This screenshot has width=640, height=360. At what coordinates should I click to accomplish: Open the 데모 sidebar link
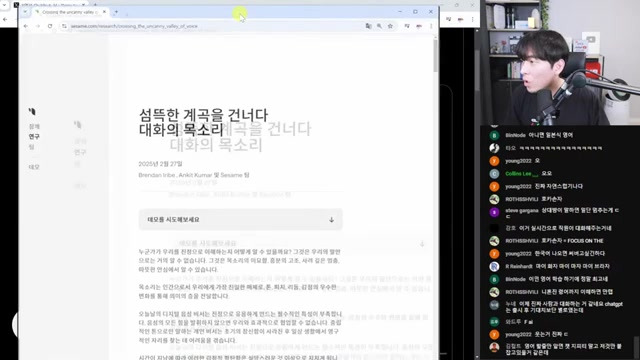coord(34,167)
